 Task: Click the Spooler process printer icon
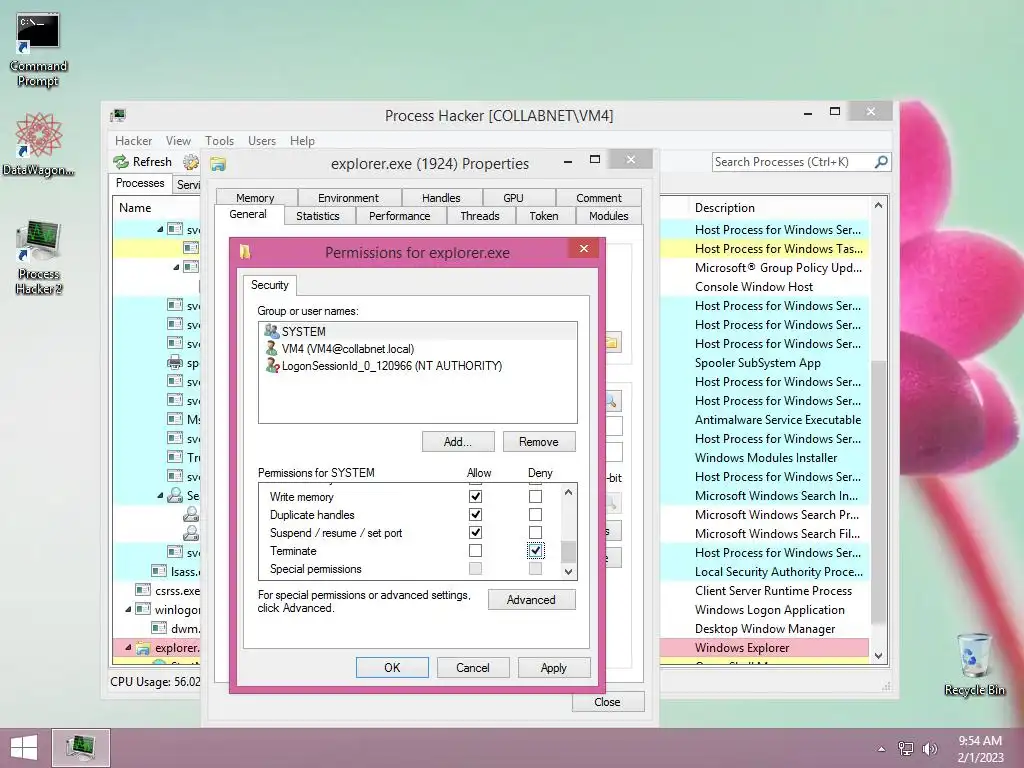[174, 362]
